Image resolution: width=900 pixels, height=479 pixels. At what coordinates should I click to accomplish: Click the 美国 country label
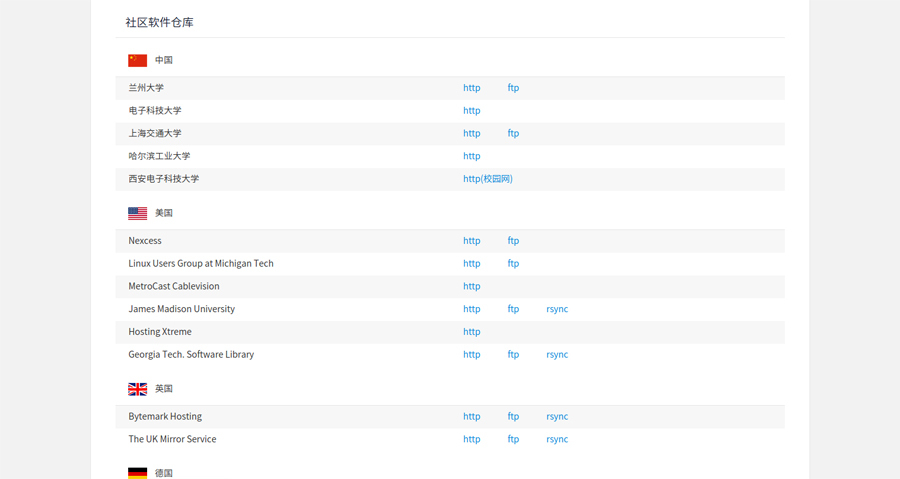[164, 213]
